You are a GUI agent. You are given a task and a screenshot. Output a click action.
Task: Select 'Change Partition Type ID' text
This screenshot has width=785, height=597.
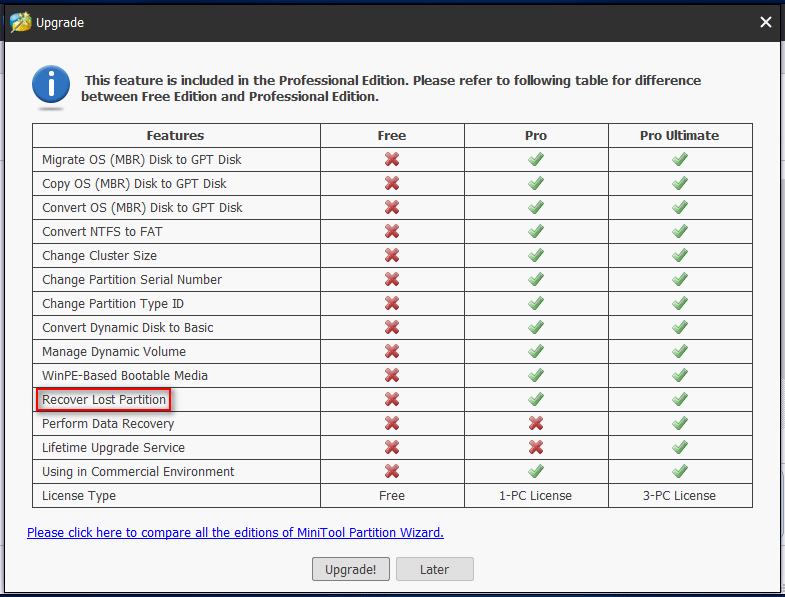[113, 304]
